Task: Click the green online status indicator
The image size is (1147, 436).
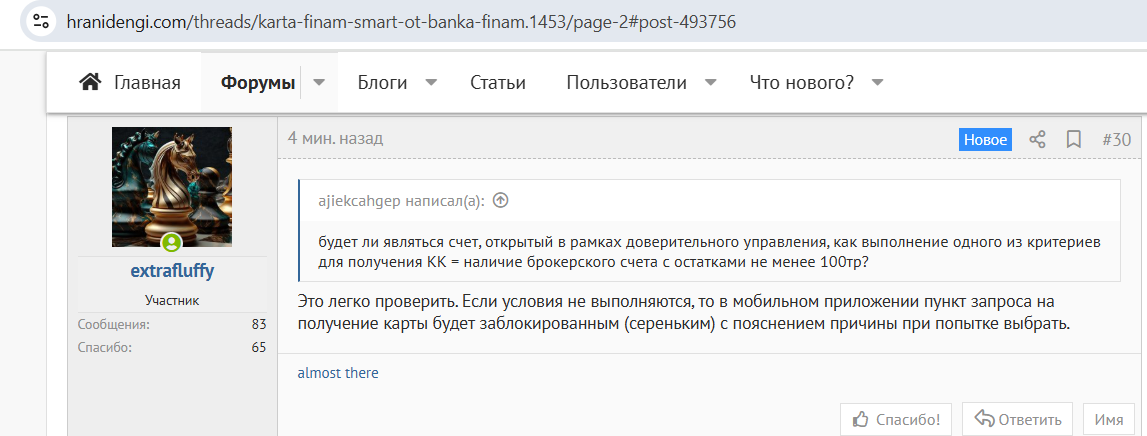Action: click(x=172, y=243)
